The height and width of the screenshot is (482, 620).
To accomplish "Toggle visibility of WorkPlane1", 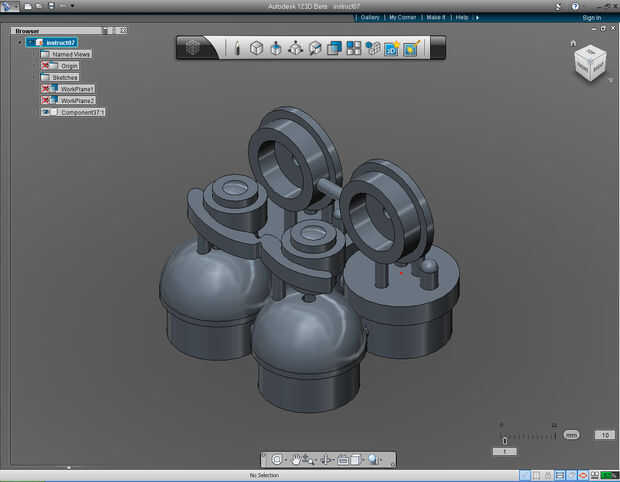I will pos(46,89).
